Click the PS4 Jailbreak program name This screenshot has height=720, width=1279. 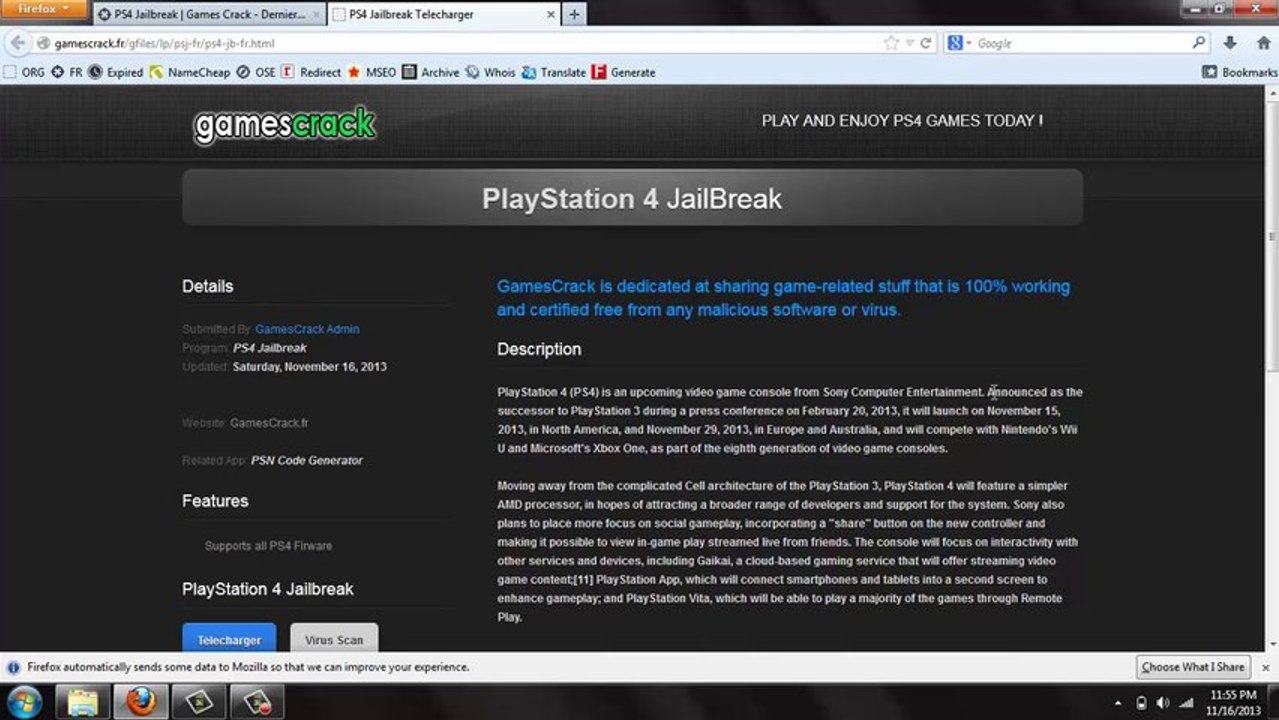pos(270,348)
